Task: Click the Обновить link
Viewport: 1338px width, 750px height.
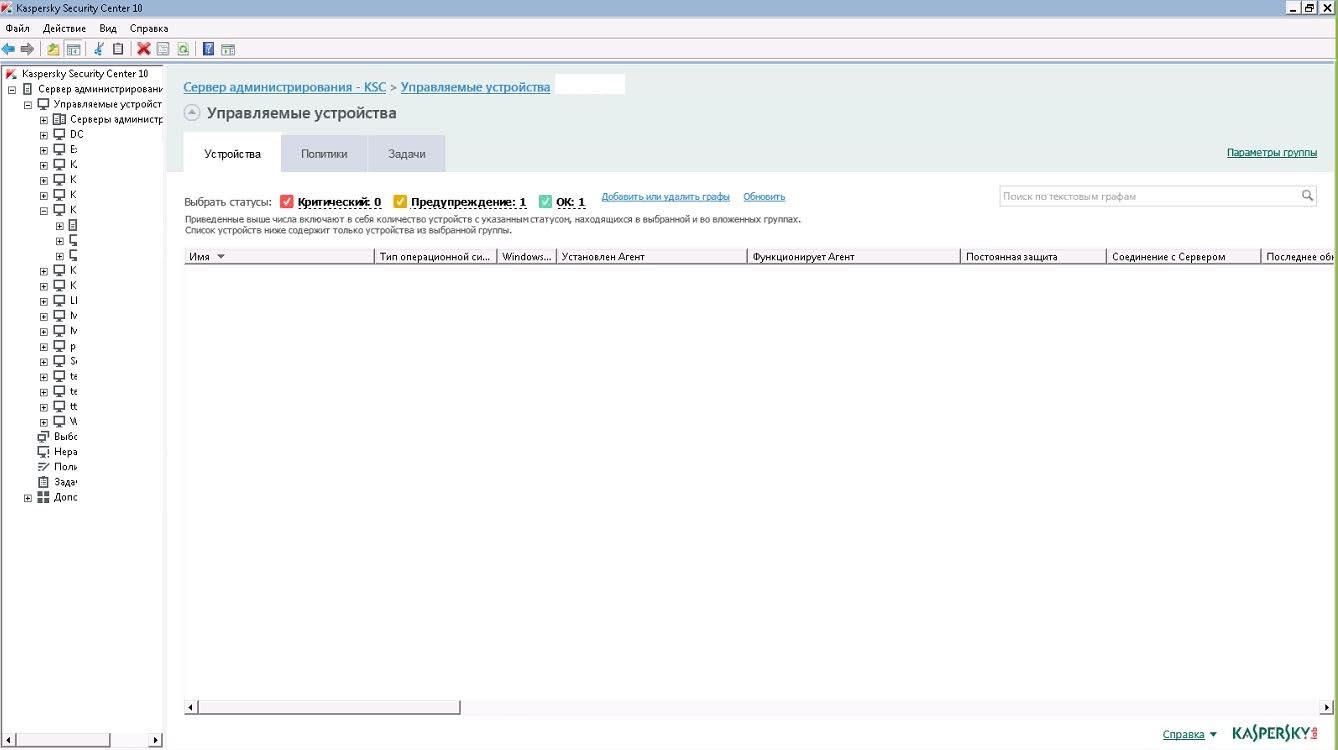Action: 764,197
